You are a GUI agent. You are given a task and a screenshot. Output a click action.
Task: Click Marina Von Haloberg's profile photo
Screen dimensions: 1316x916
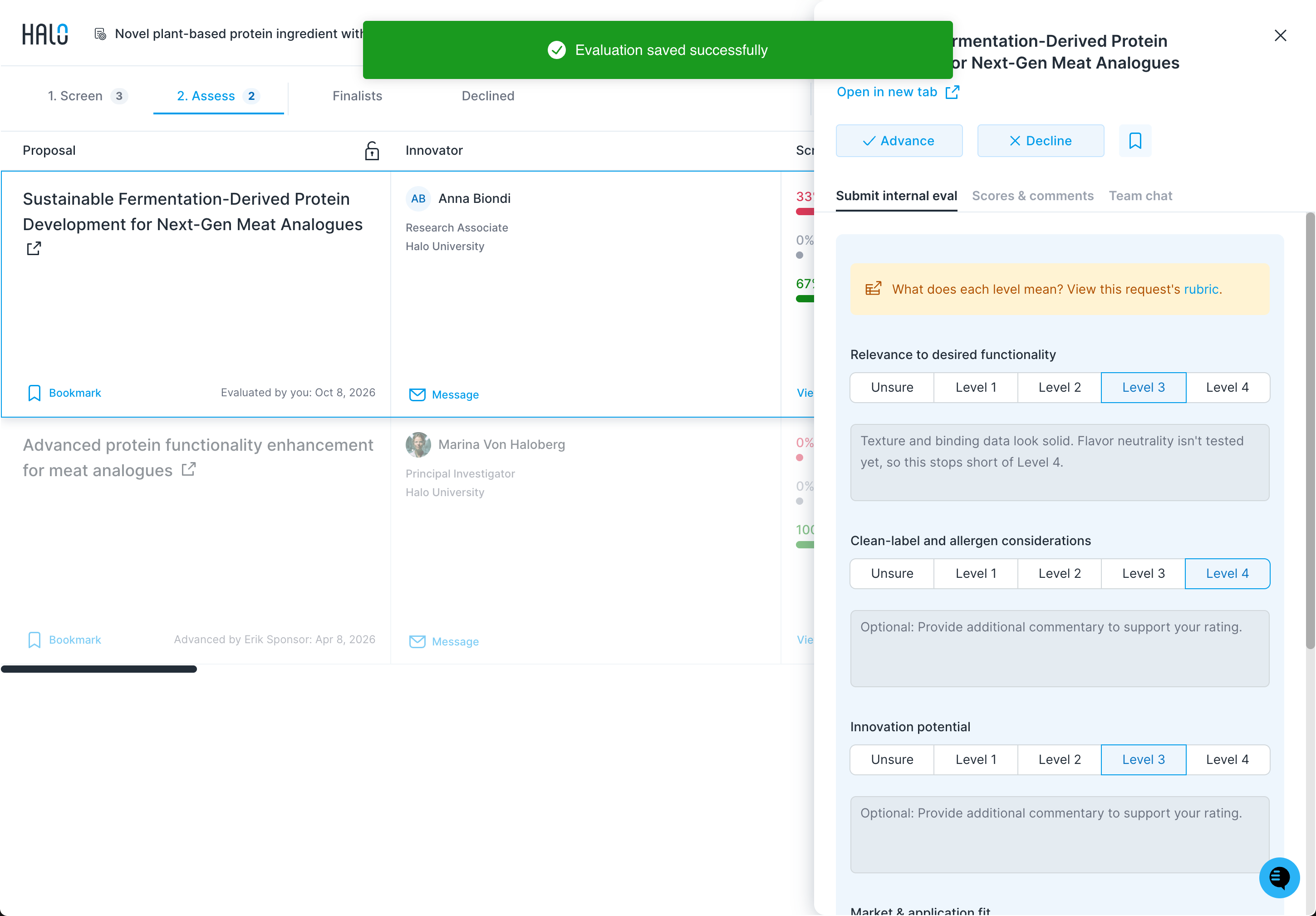pyautogui.click(x=418, y=445)
